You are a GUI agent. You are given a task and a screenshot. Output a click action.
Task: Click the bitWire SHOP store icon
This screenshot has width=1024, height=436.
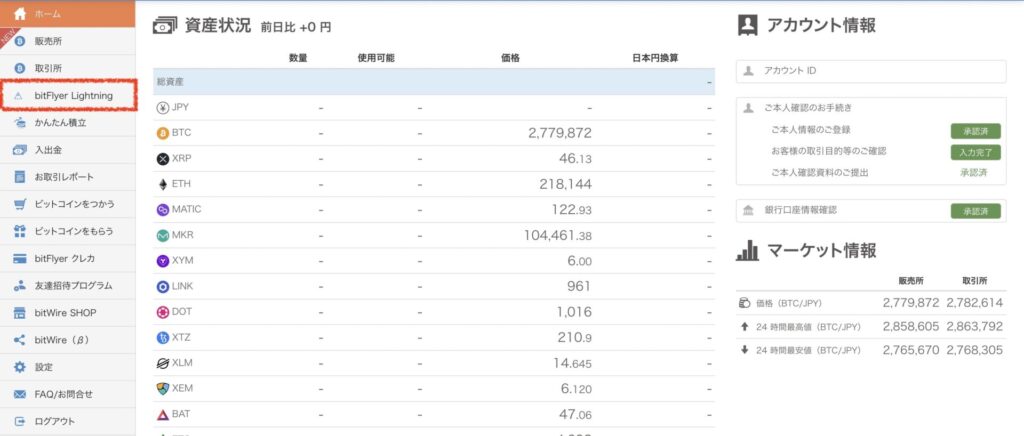[20, 313]
